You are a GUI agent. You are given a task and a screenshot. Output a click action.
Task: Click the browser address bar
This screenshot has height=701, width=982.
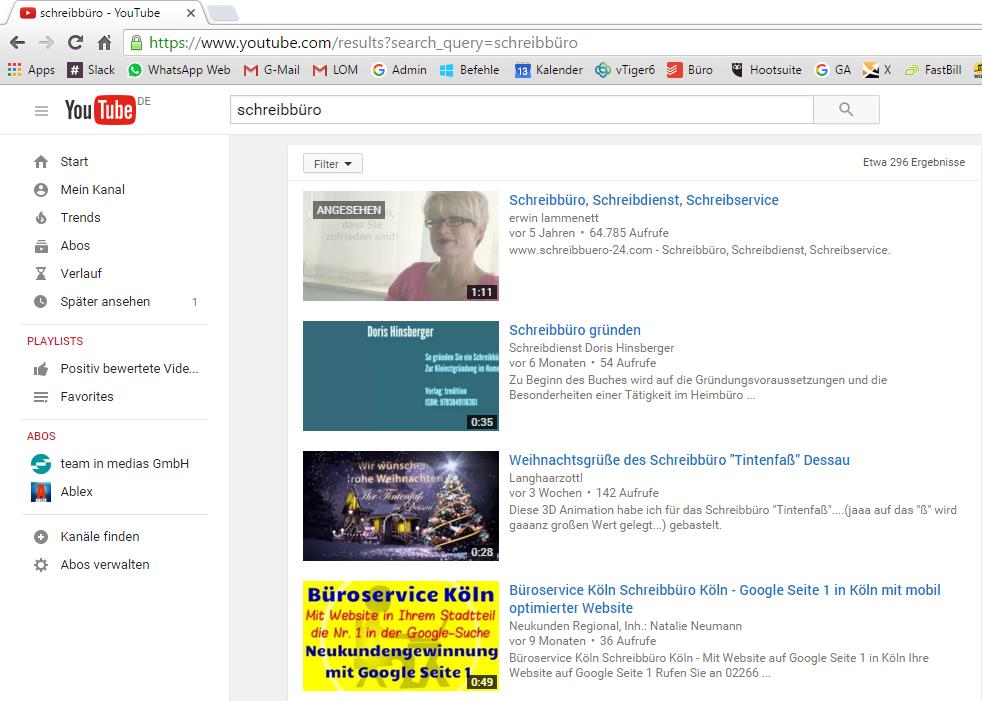551,43
